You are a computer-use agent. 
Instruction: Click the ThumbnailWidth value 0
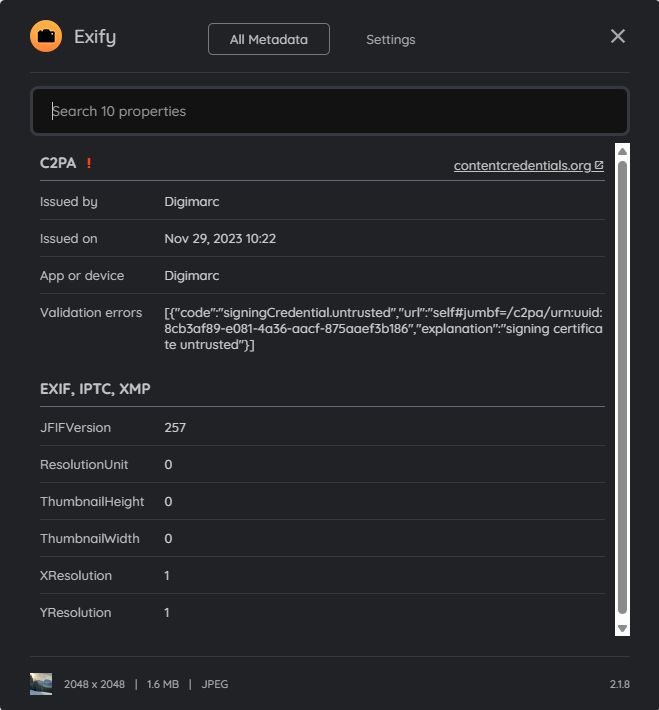[168, 538]
